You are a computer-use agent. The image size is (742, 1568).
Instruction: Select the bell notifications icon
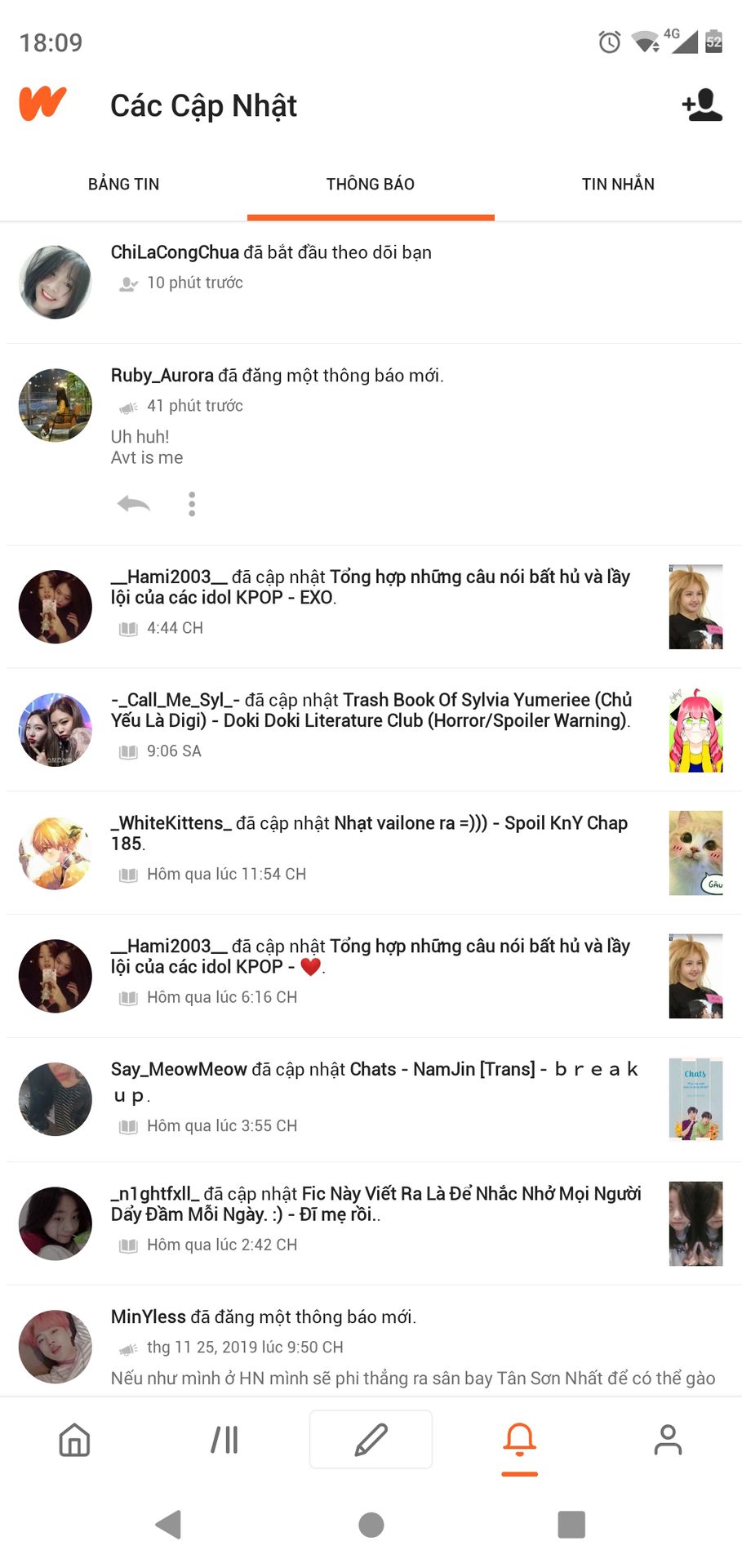(x=519, y=1440)
